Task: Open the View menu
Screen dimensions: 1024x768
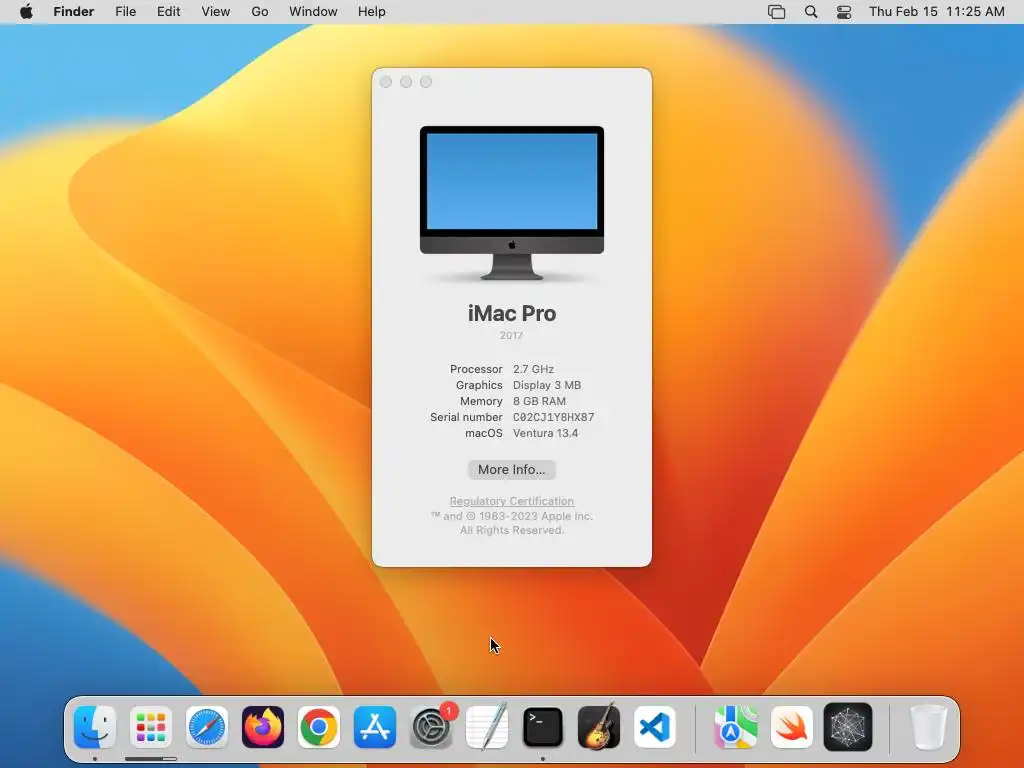Action: pyautogui.click(x=216, y=12)
